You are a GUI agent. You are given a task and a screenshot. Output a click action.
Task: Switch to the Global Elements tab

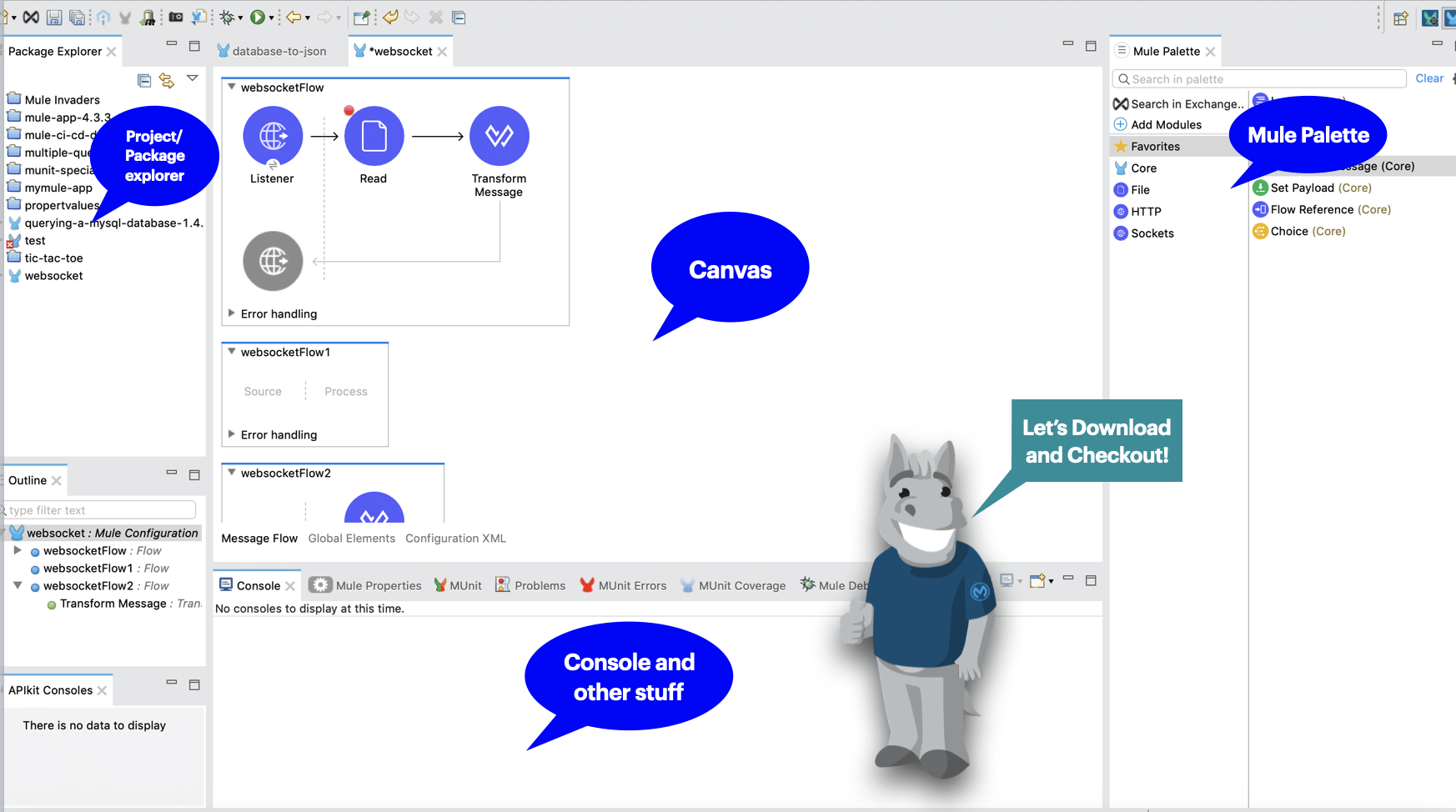(x=351, y=538)
